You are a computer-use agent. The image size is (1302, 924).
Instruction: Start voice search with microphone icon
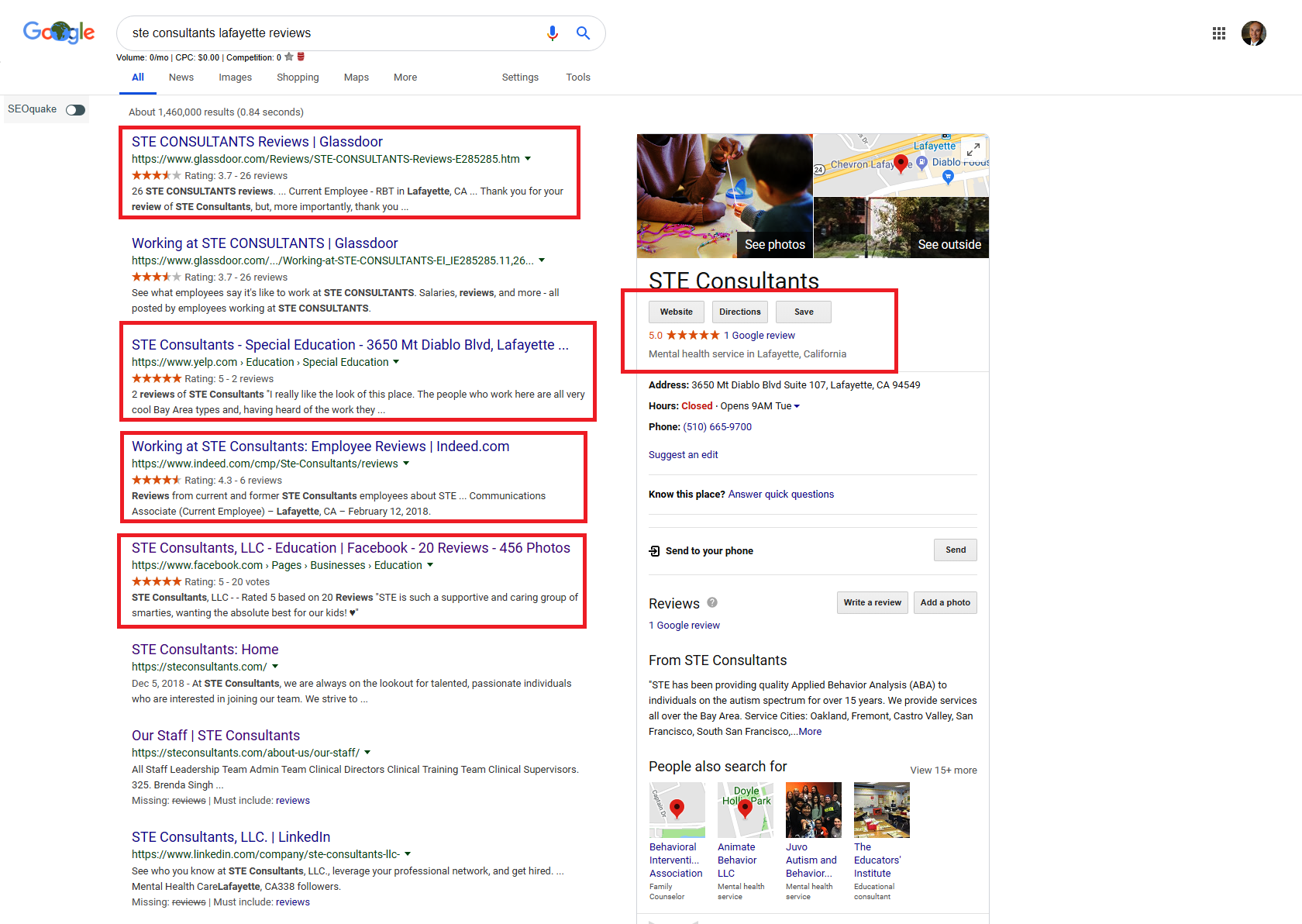(553, 33)
